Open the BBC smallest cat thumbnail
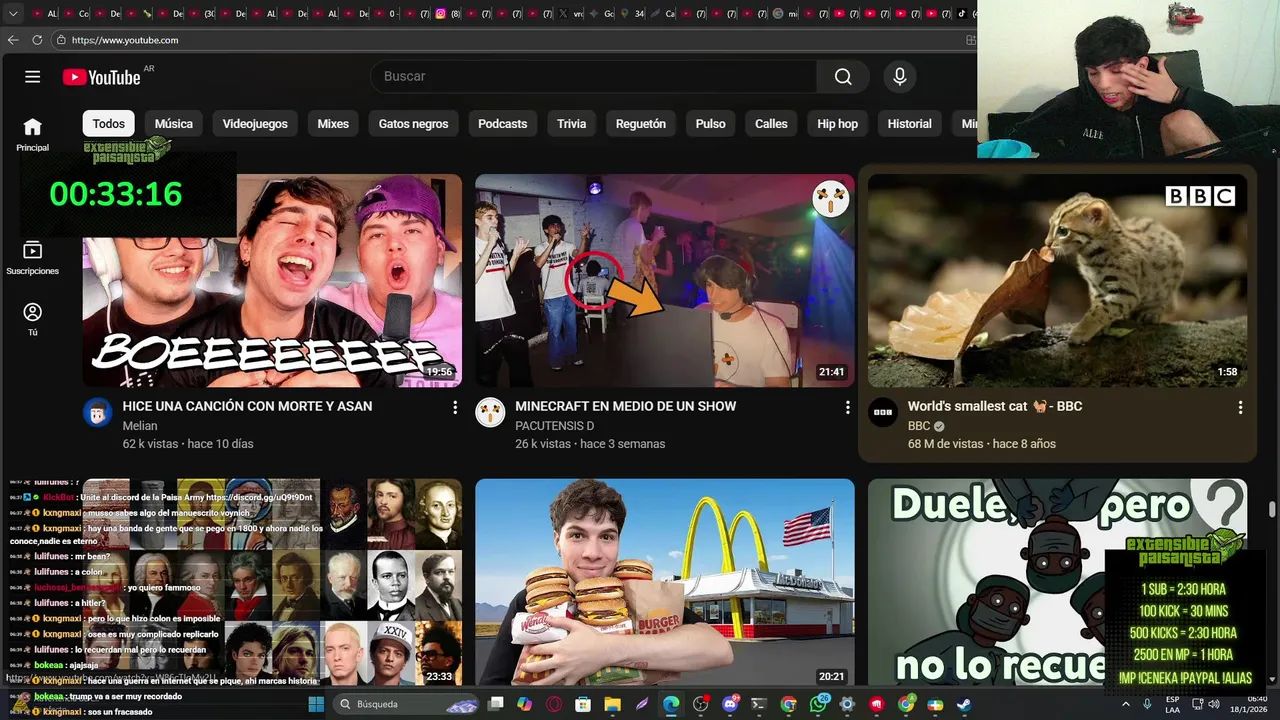The width and height of the screenshot is (1280, 720). [1058, 281]
